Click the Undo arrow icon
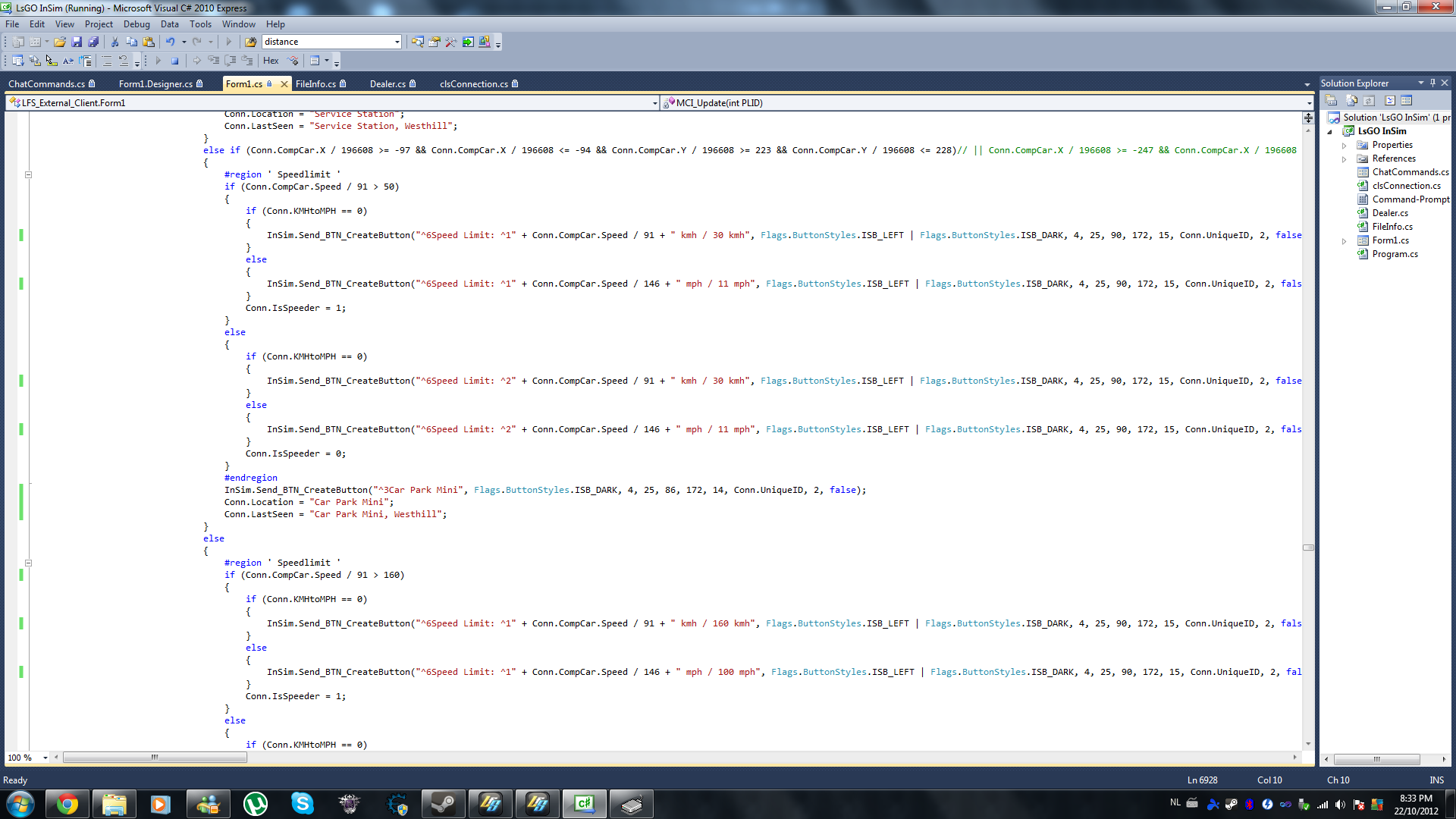 pyautogui.click(x=170, y=42)
